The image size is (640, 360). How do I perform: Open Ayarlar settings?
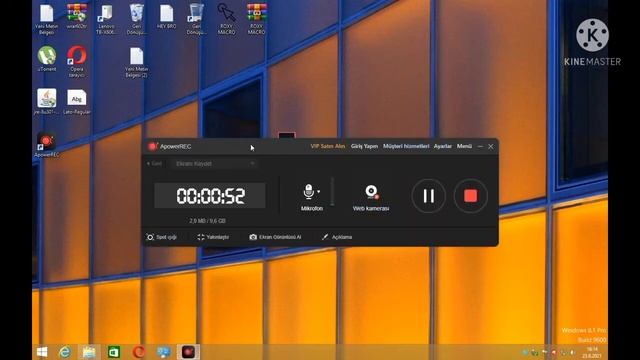(442, 146)
